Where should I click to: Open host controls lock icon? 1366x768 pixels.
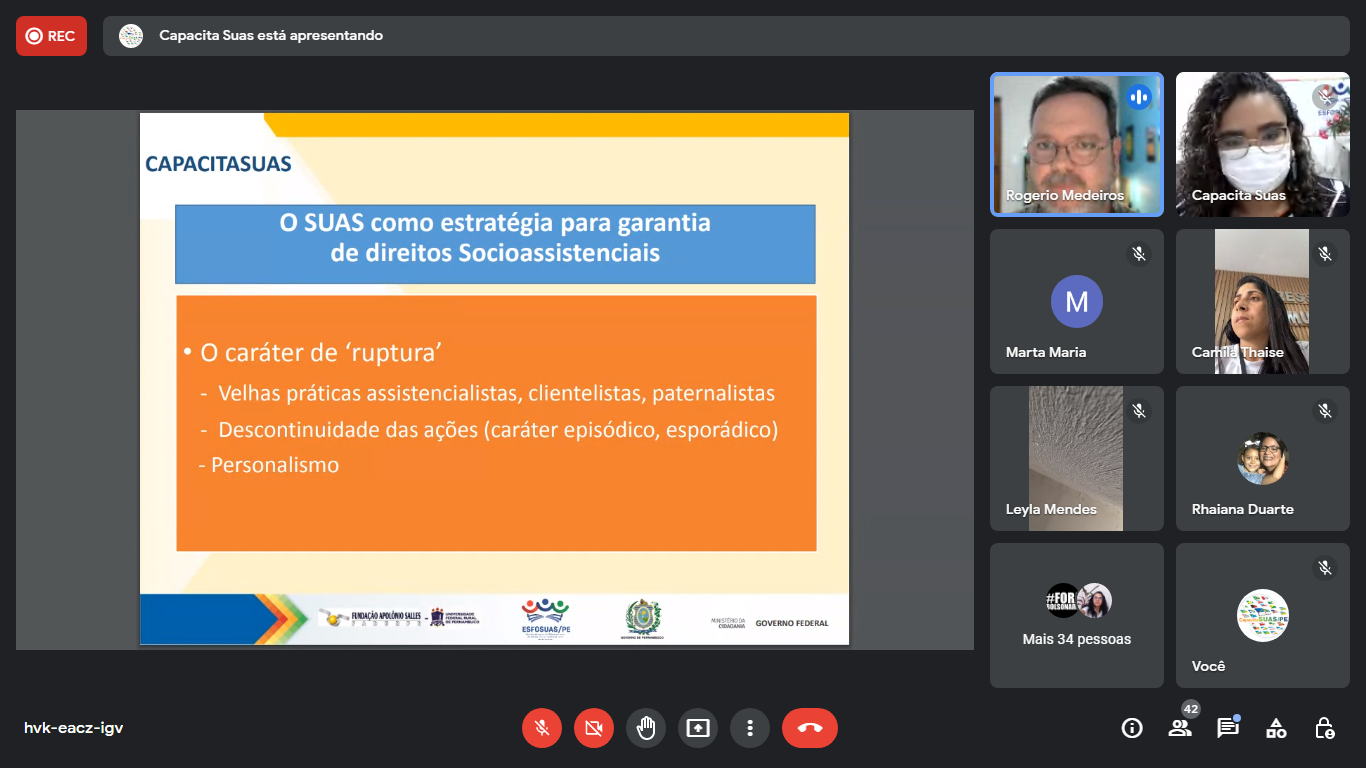(x=1324, y=728)
